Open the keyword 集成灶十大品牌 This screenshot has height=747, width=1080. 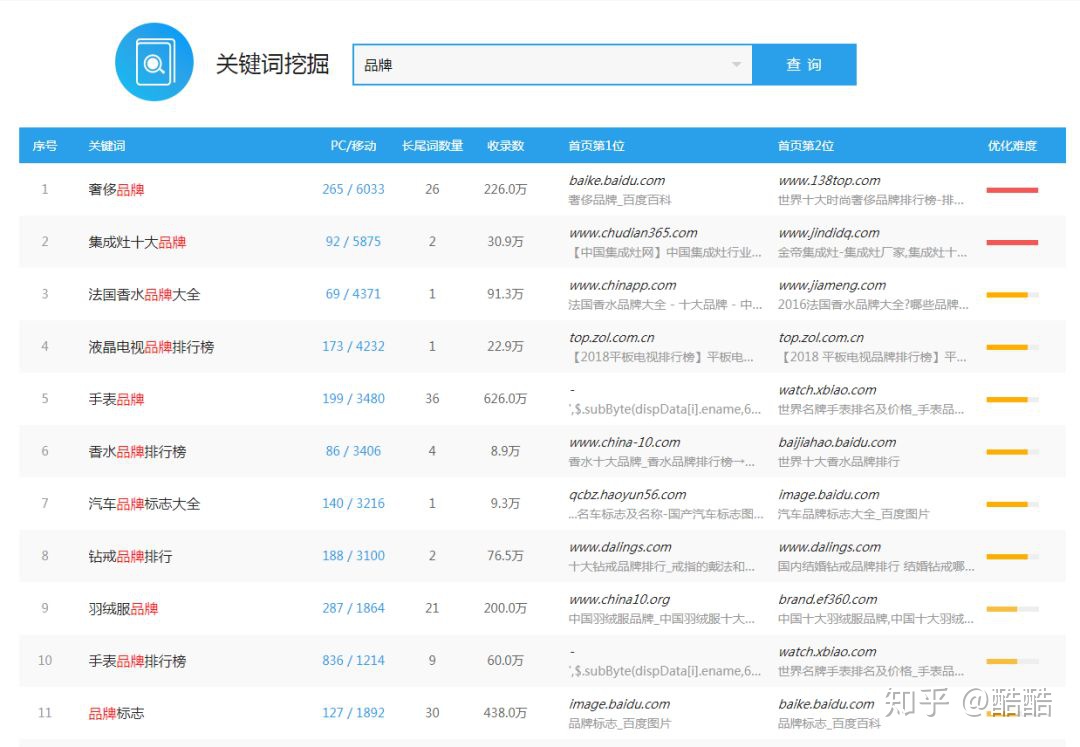pos(137,242)
